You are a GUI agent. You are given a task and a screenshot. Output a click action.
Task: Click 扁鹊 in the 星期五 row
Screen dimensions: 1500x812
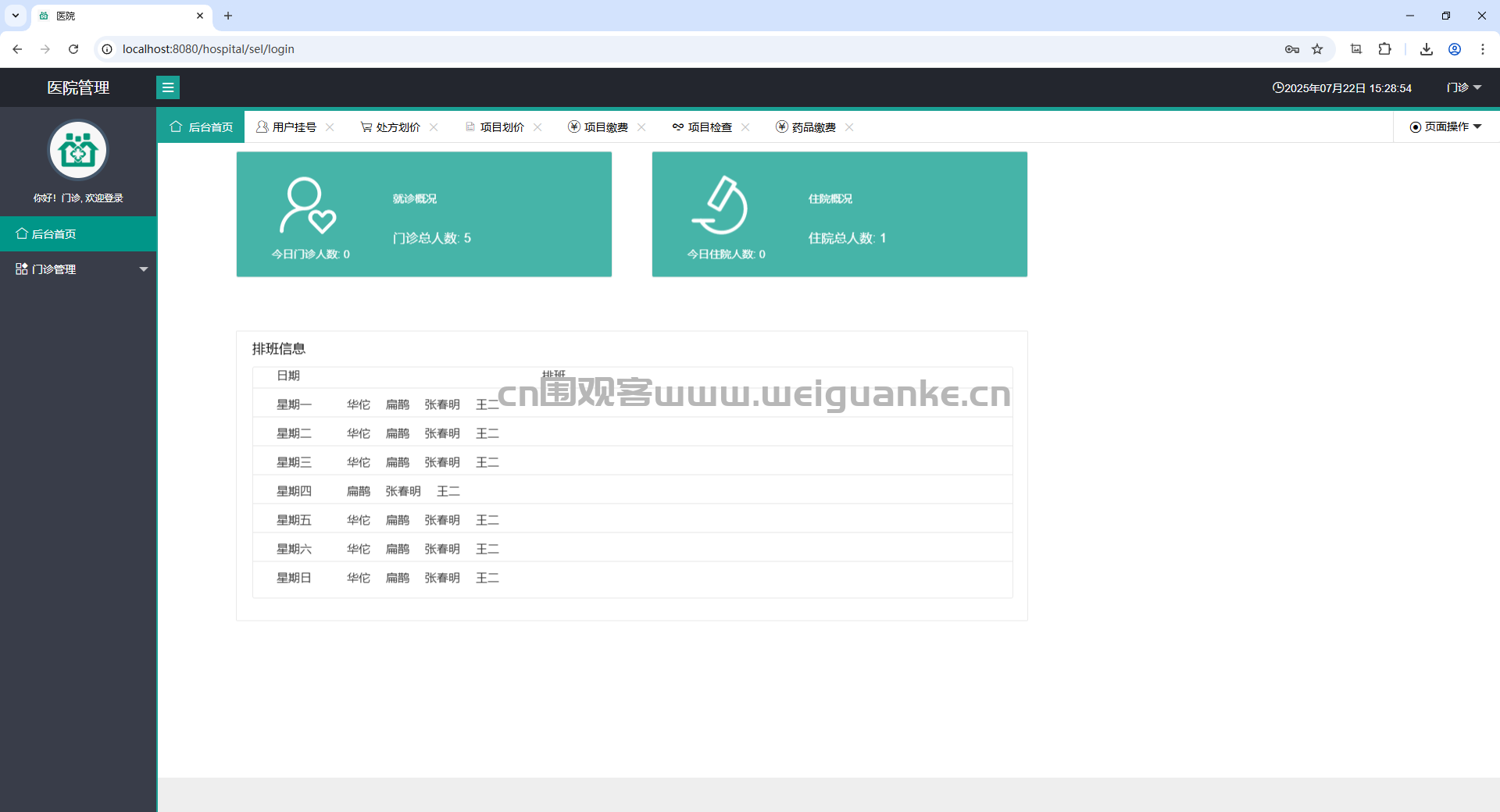tap(398, 520)
